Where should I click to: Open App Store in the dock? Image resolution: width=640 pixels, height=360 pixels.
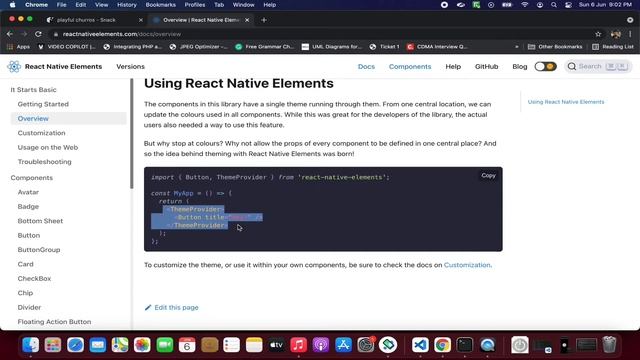343,345
